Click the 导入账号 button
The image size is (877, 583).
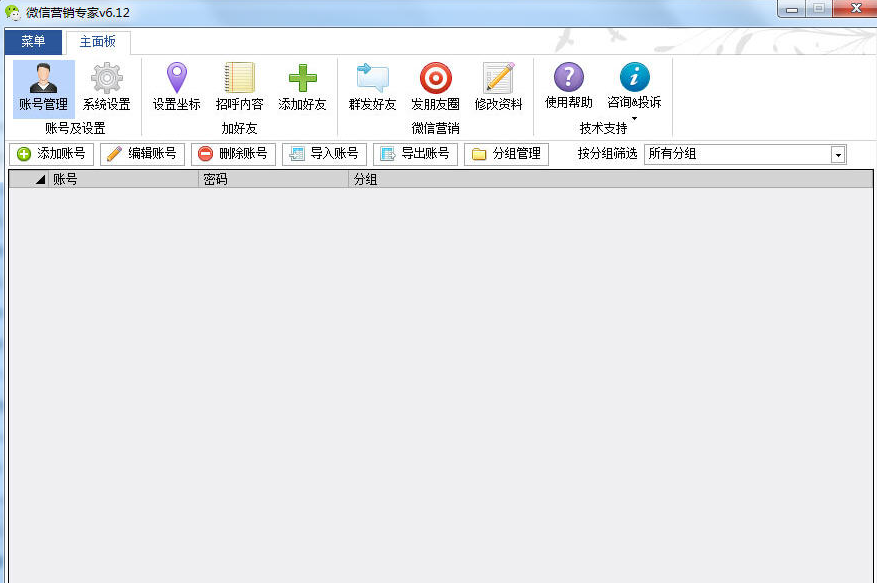(x=324, y=154)
